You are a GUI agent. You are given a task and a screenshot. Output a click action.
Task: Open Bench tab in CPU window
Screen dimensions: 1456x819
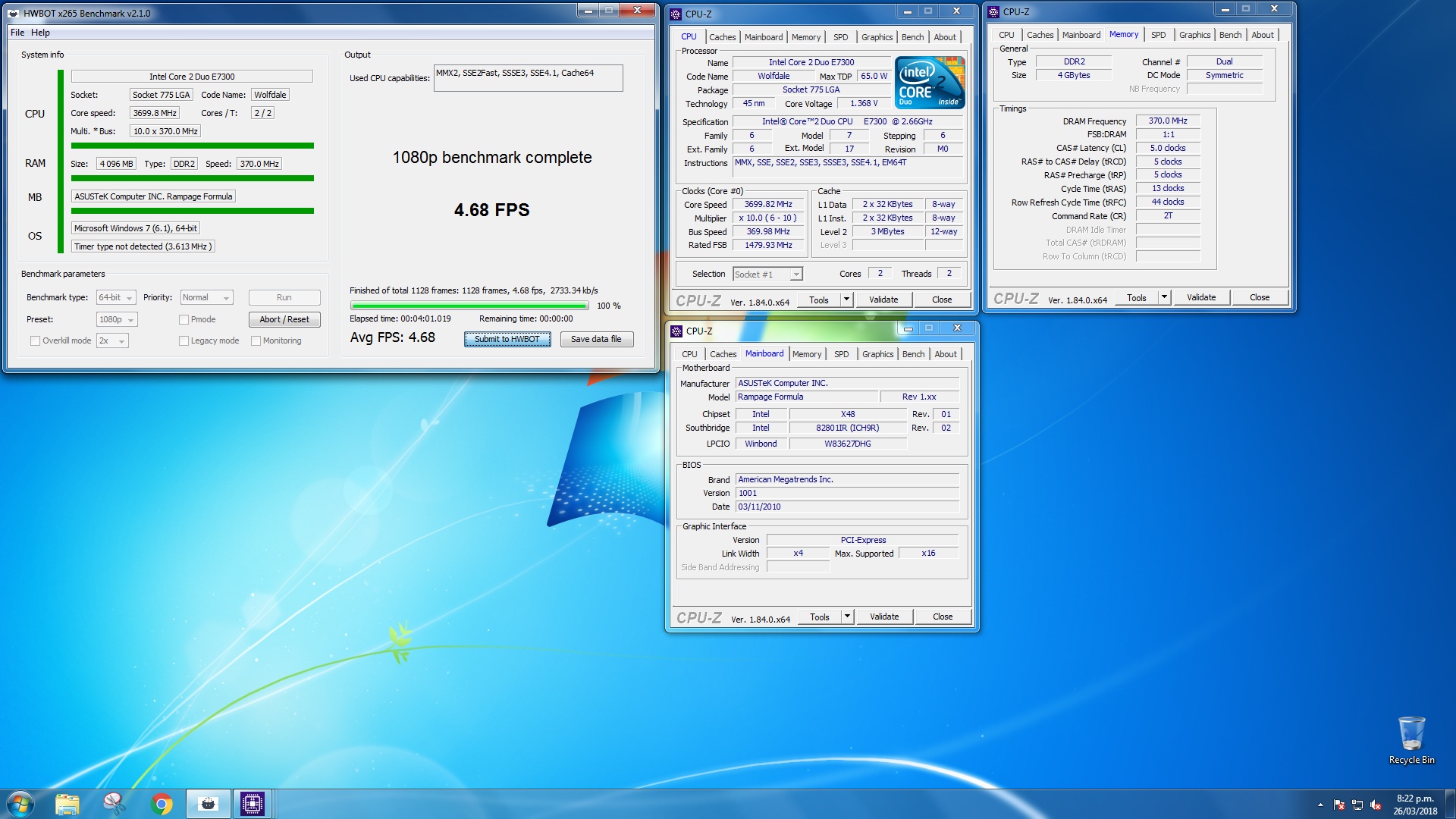[x=912, y=37]
